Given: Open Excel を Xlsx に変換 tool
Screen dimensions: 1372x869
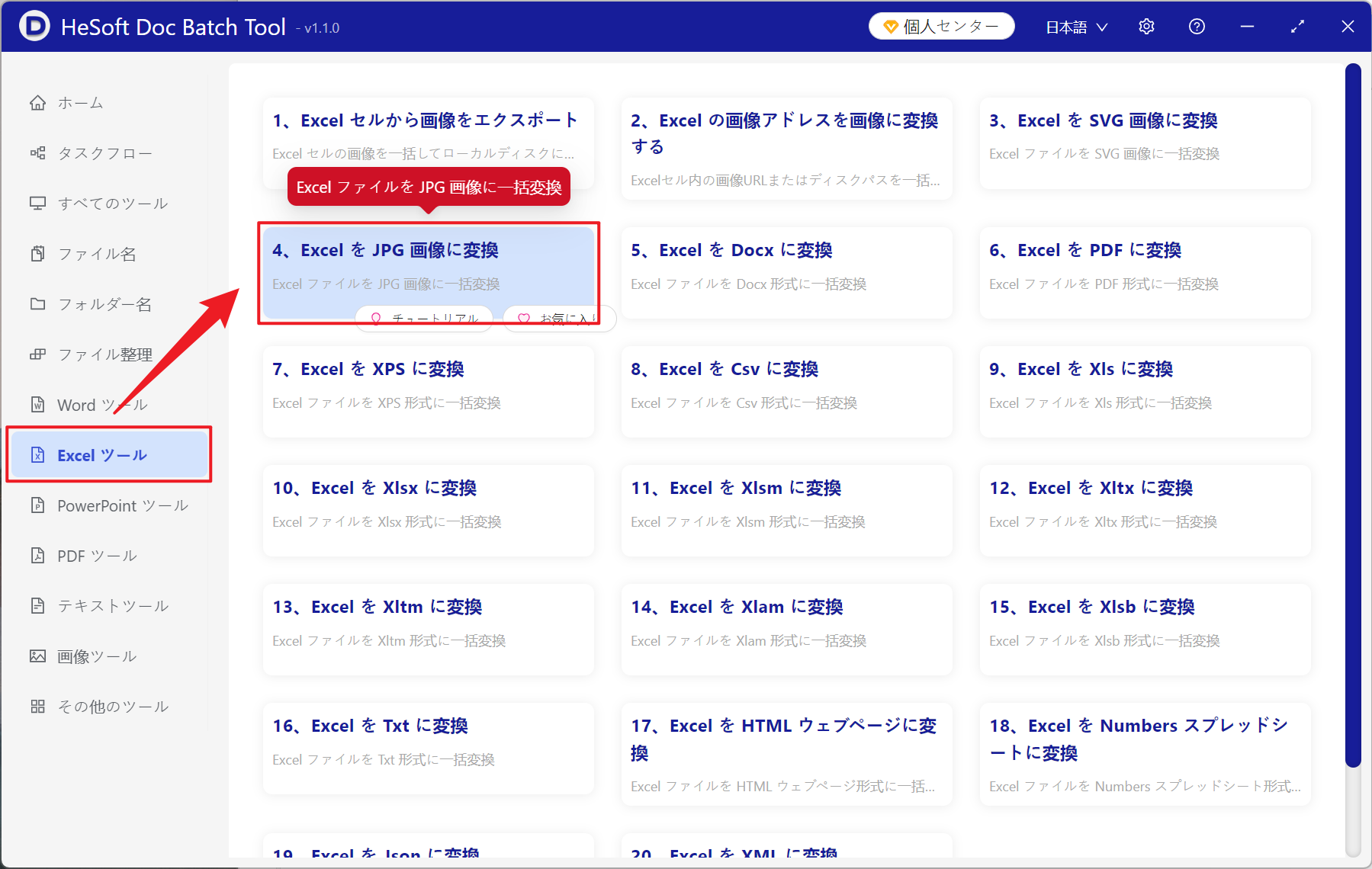Looking at the screenshot, I should 429,511.
